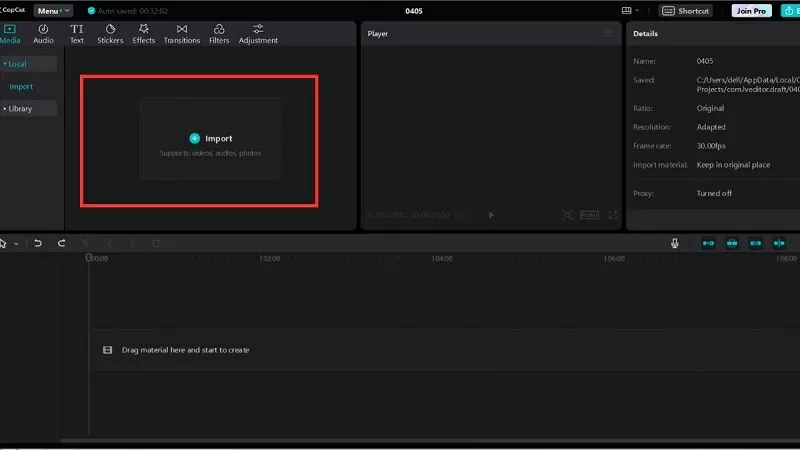The width and height of the screenshot is (800, 450).
Task: Switch to the Text tab
Action: (77, 34)
